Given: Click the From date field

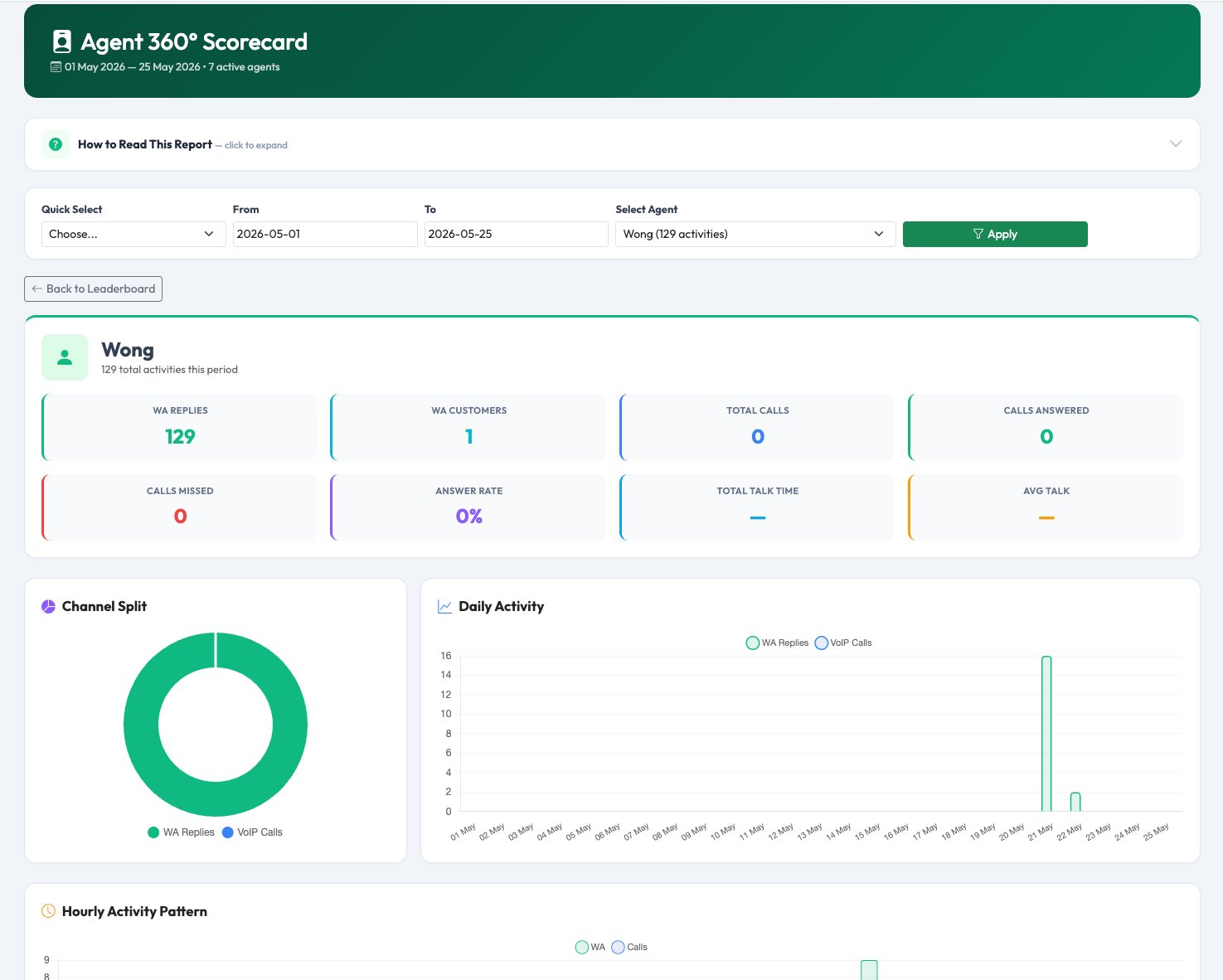Looking at the screenshot, I should point(325,234).
